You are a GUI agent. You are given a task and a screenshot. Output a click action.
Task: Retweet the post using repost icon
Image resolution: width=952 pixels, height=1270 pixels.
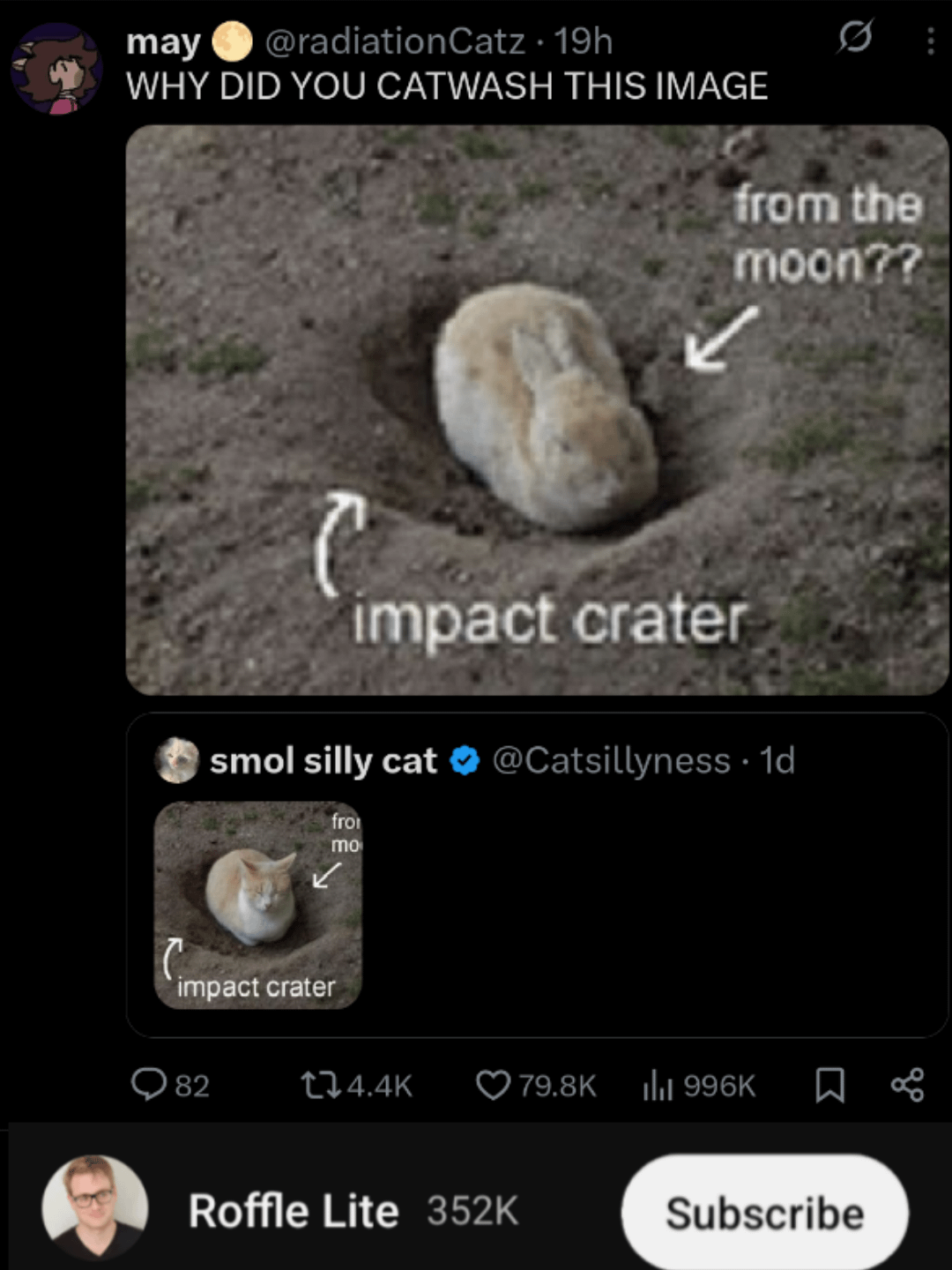[x=319, y=1085]
